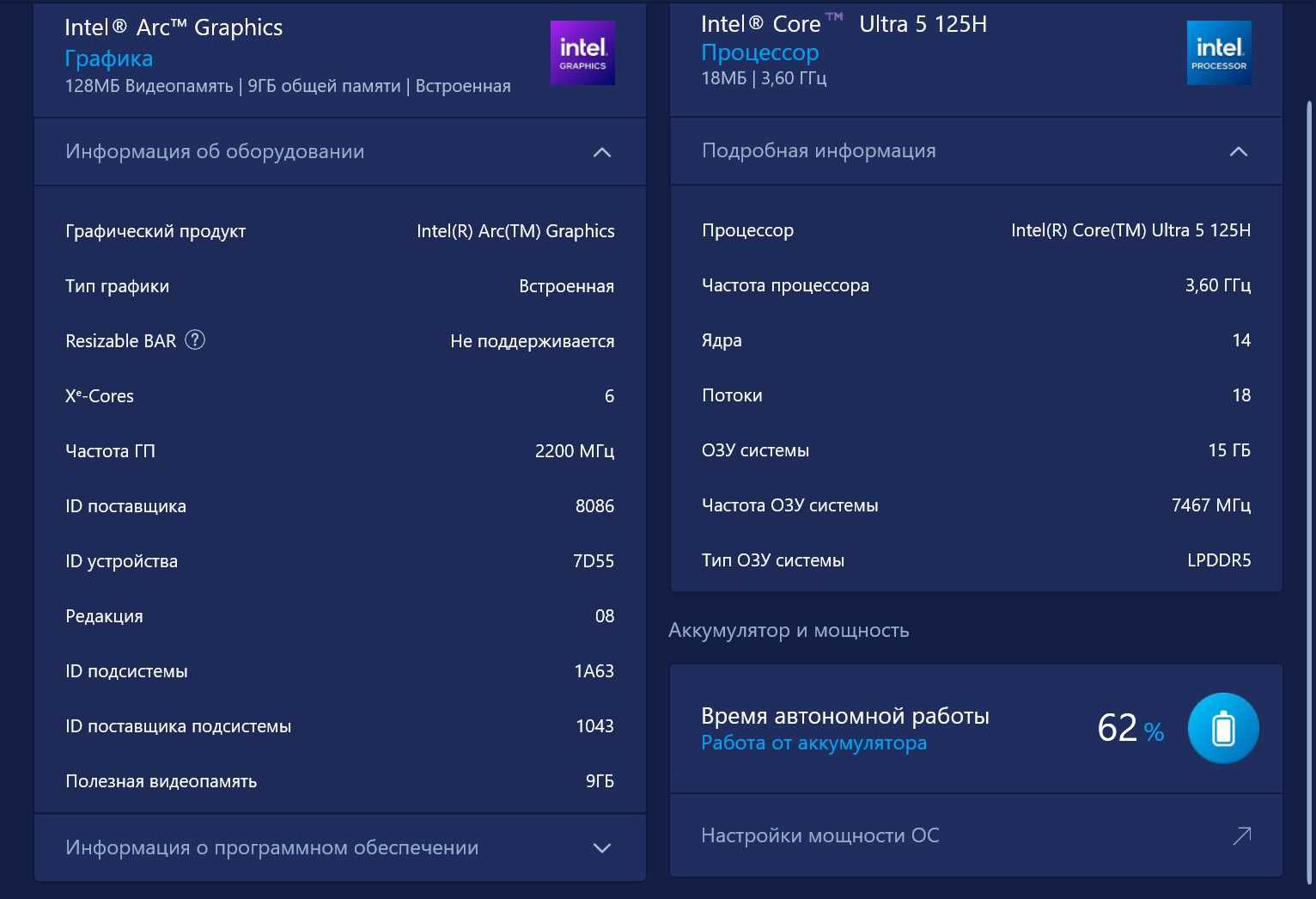The image size is (1316, 899).
Task: Select the Intel Core Ultra 5 125H title
Action: pos(844,24)
